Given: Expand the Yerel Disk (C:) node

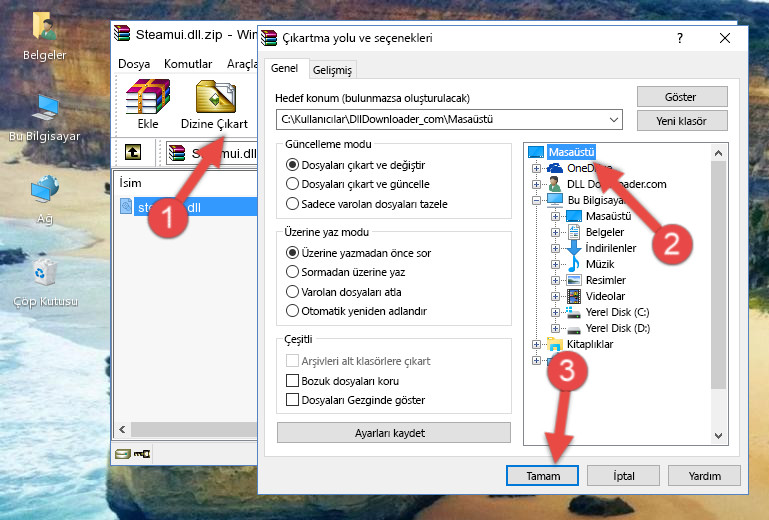Looking at the screenshot, I should 555,312.
